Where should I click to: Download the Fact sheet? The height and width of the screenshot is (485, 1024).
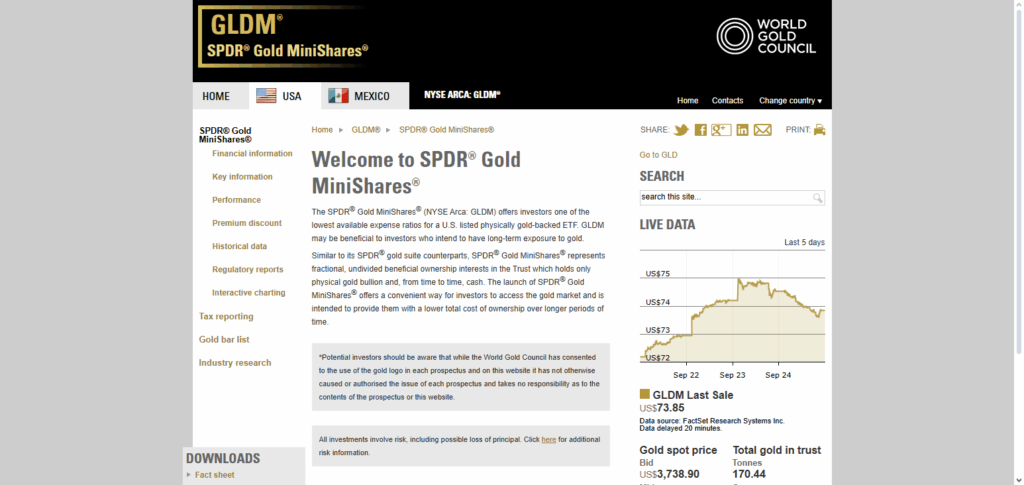coord(215,475)
